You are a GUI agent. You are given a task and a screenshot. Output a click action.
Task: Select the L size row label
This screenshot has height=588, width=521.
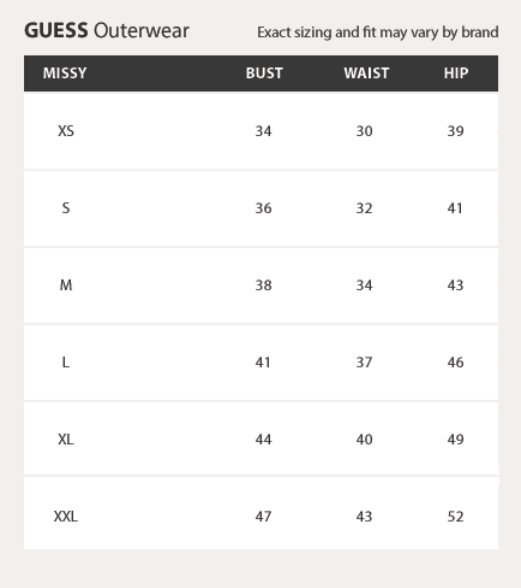66,362
